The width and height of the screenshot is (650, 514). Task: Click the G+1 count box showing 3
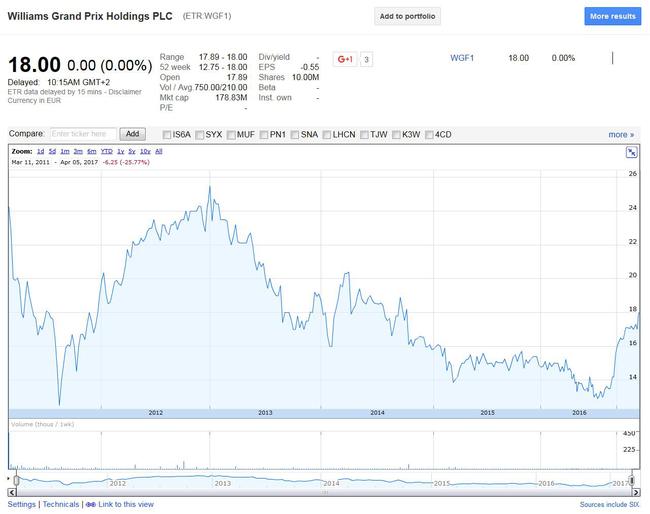pyautogui.click(x=366, y=59)
